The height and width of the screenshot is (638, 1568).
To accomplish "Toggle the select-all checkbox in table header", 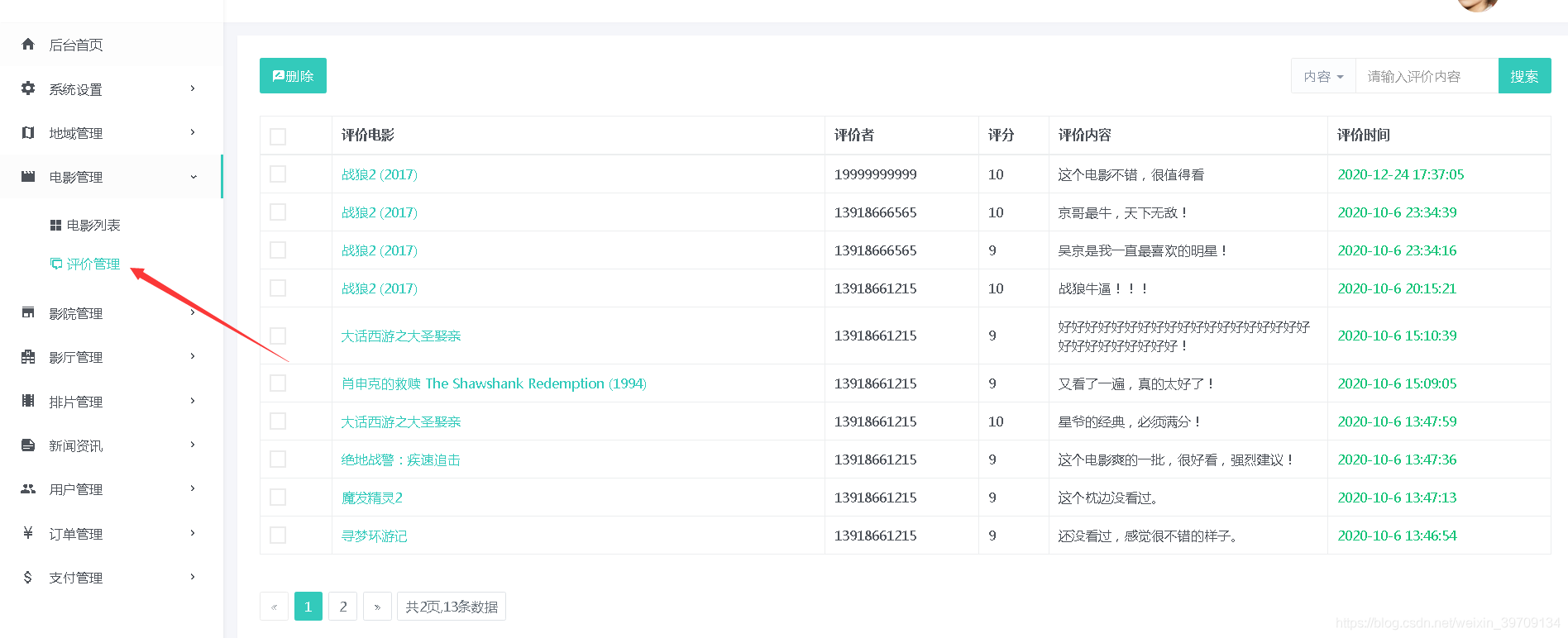I will pos(278,136).
